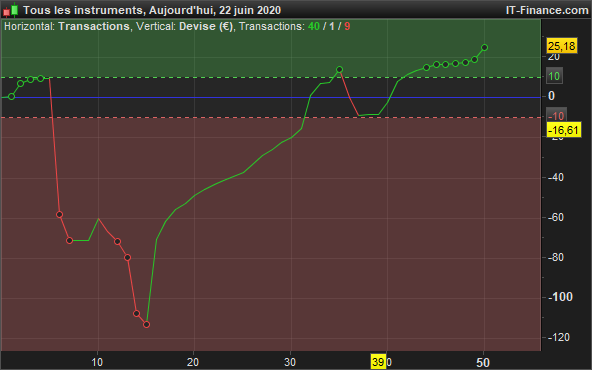
Task: Click the yellow 25,18 value label
Action: pyautogui.click(x=562, y=46)
